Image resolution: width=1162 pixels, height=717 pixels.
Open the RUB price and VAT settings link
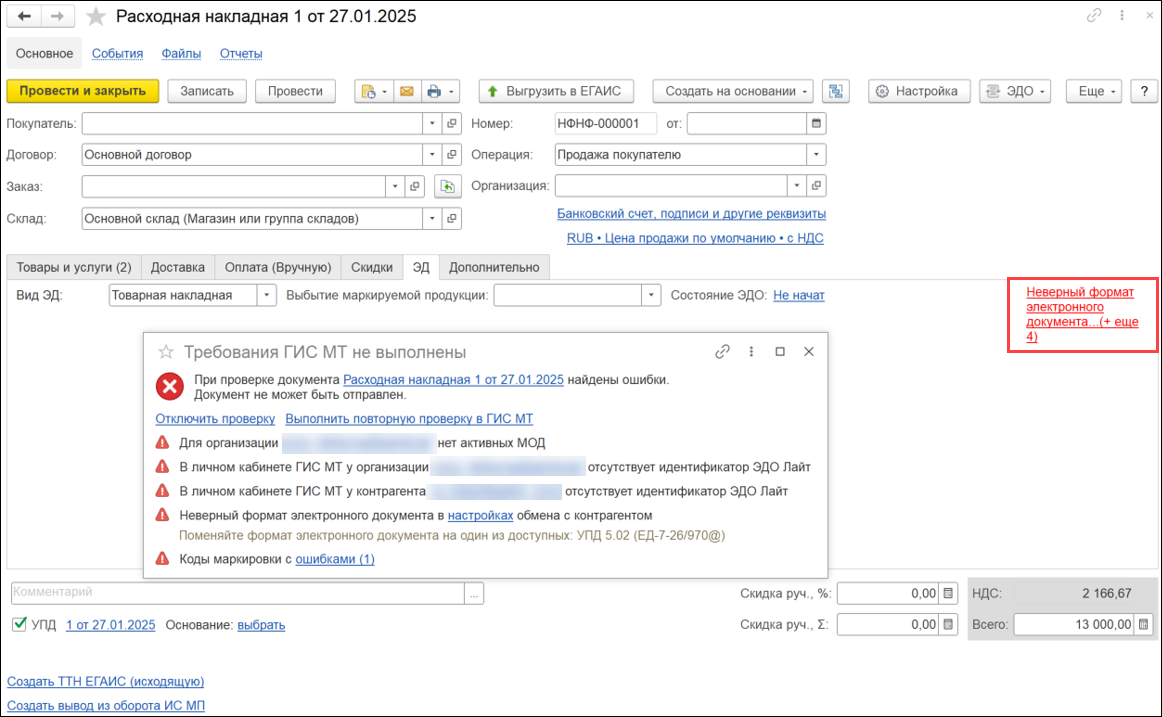click(x=695, y=238)
